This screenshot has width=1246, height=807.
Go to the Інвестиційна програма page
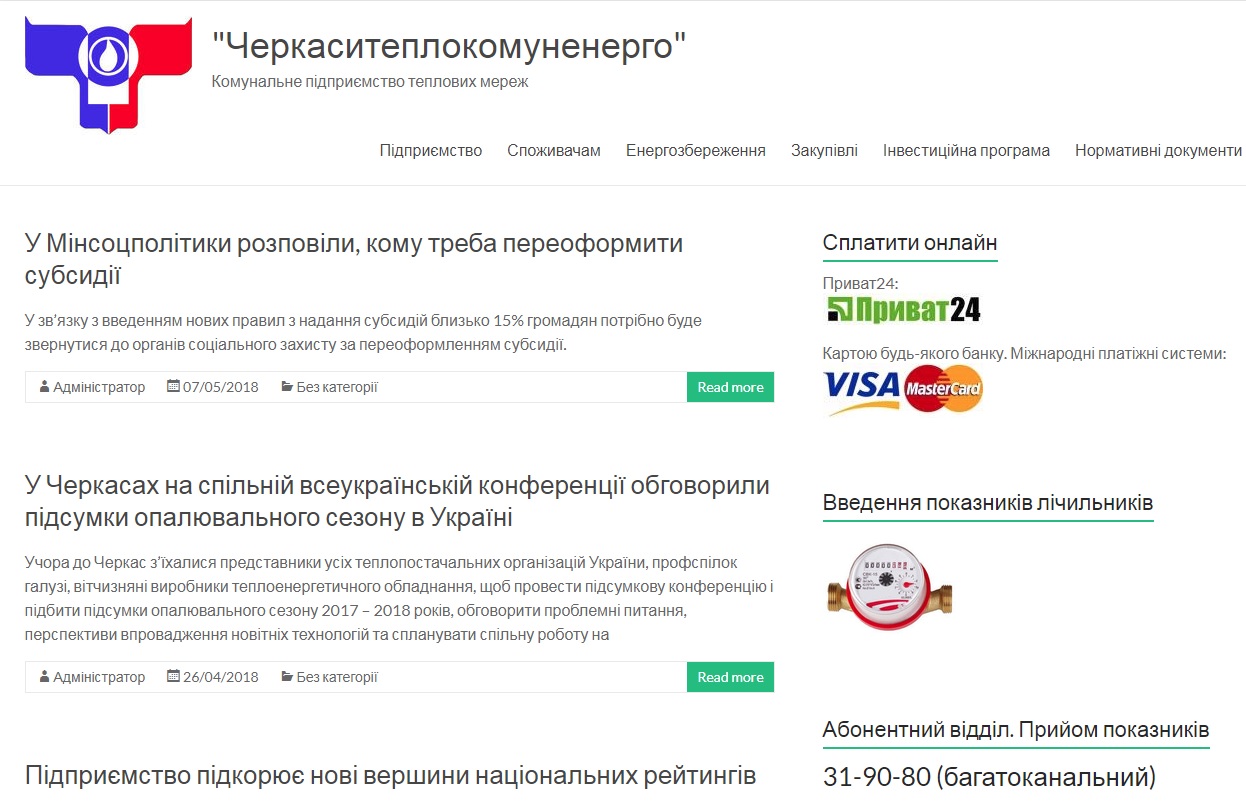966,151
